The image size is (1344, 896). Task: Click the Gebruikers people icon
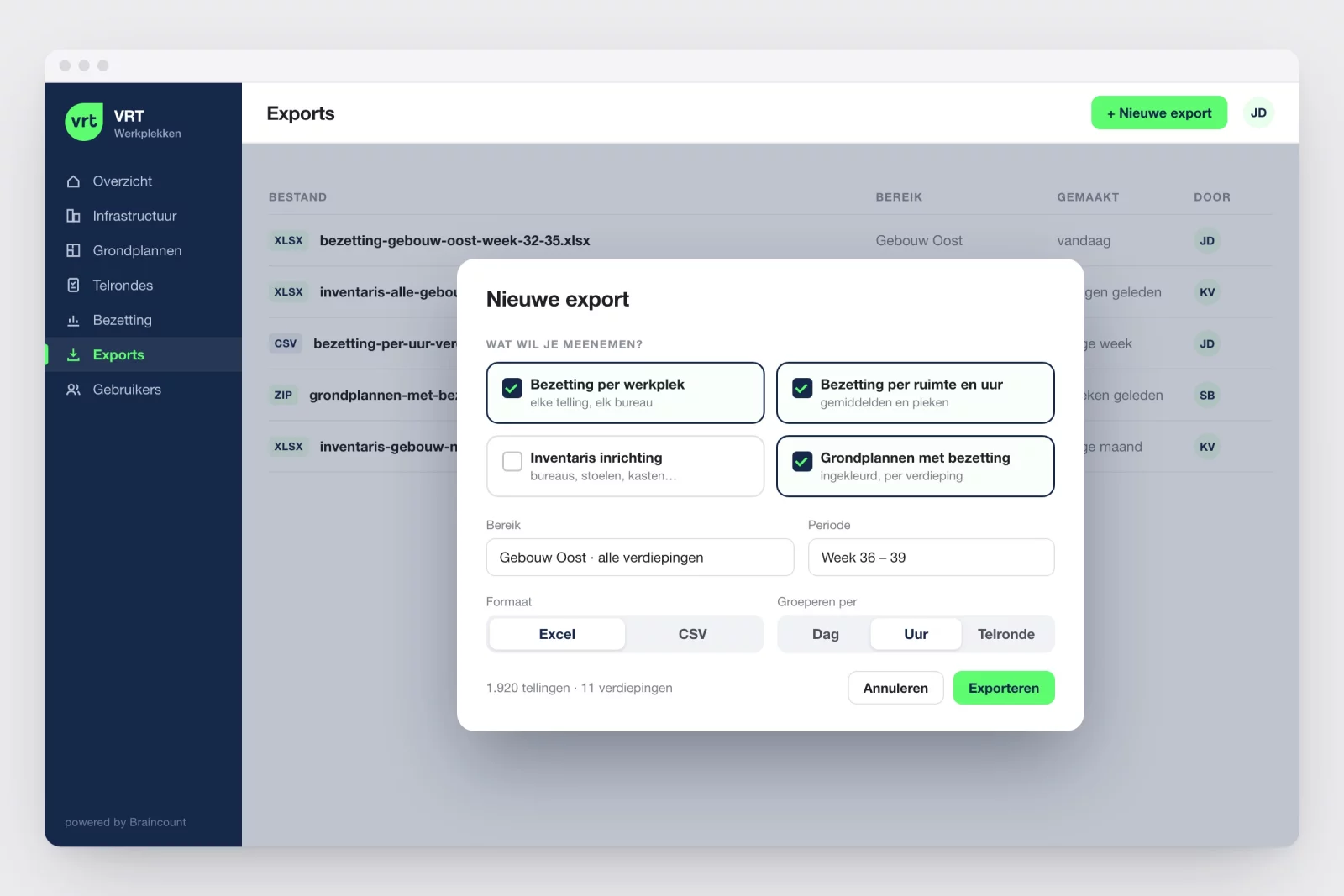[x=73, y=390]
